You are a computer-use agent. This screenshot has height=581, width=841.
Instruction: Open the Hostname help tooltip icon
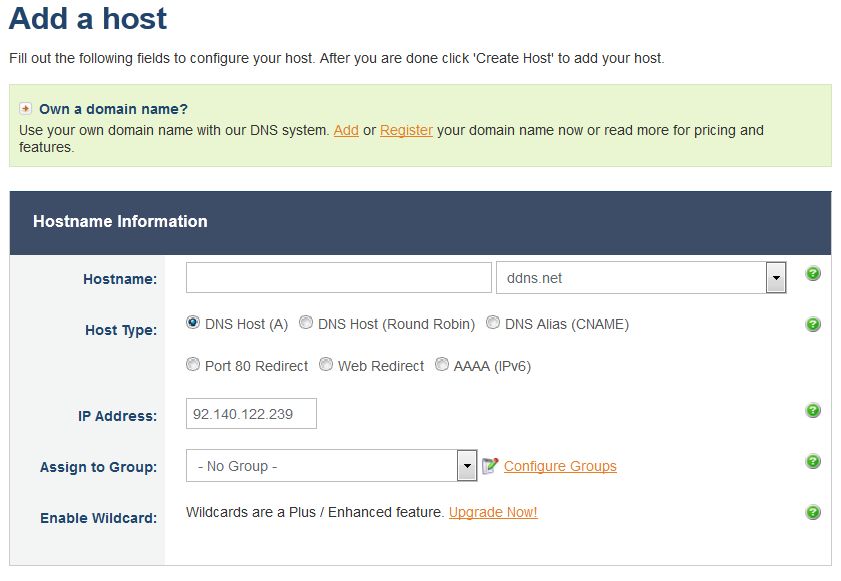(812, 273)
